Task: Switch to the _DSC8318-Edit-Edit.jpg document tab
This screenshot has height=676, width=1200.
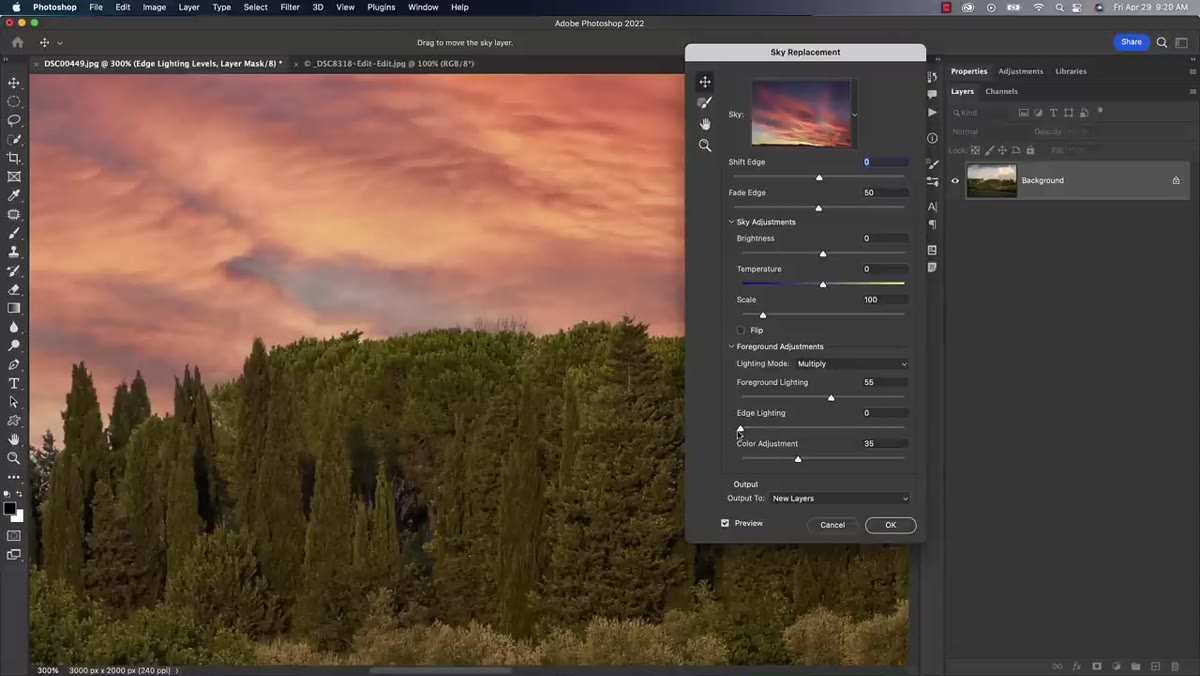Action: tap(388, 63)
